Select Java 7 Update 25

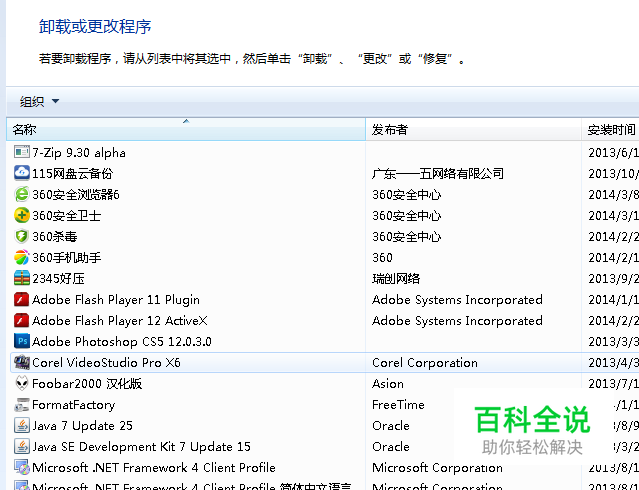click(x=82, y=426)
